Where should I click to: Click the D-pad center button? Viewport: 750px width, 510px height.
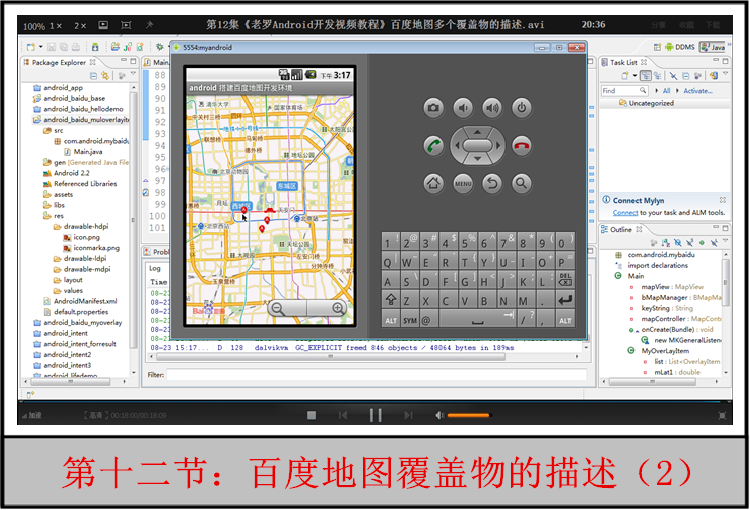[477, 145]
